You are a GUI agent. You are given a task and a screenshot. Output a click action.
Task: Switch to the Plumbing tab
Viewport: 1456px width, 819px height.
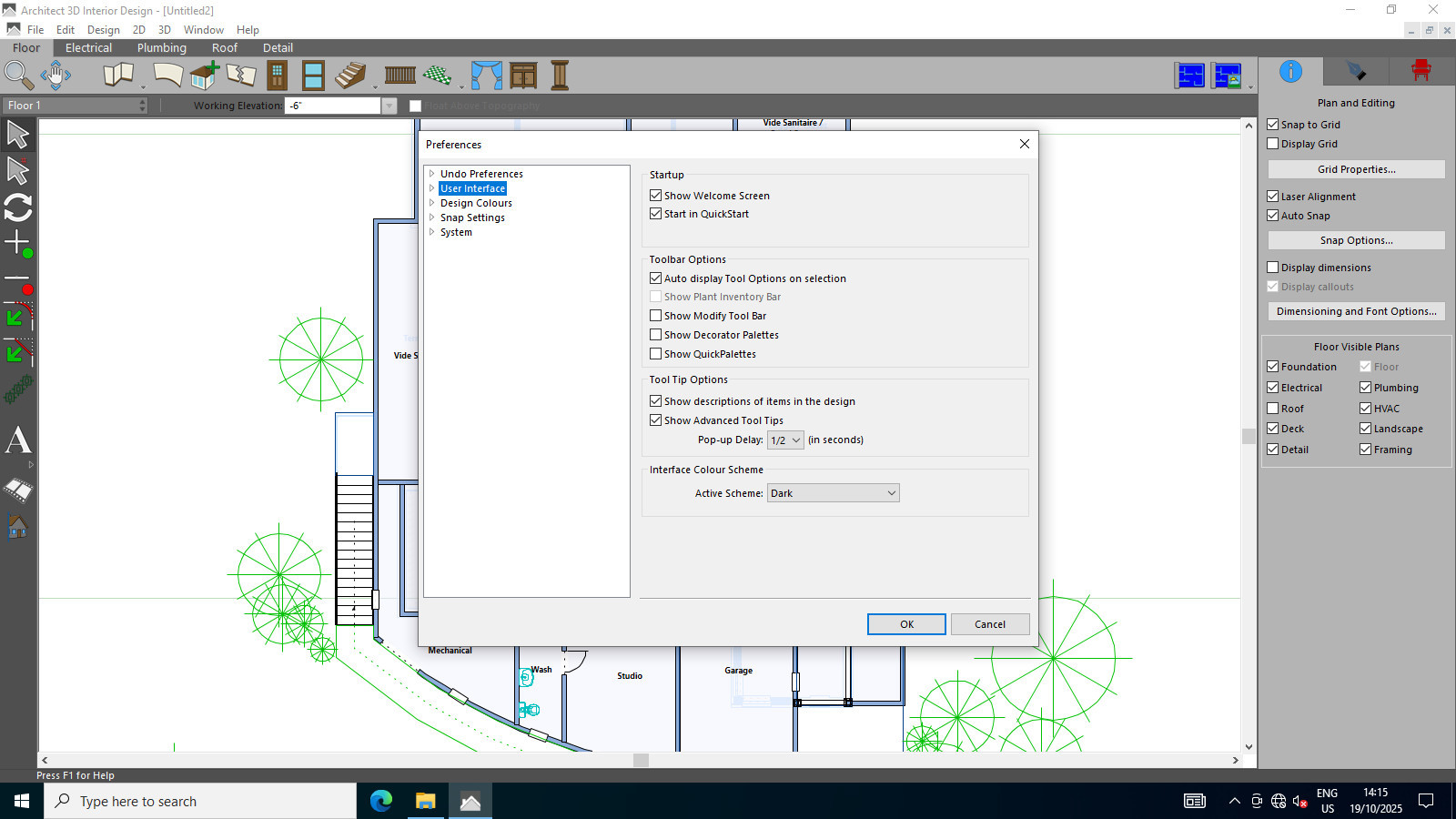click(161, 48)
